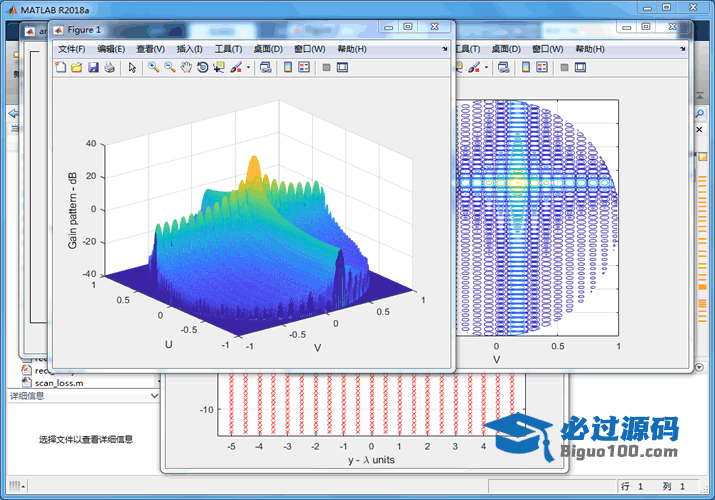Open 窗口(W) menu in Figure 1
The image size is (715, 500).
310,49
